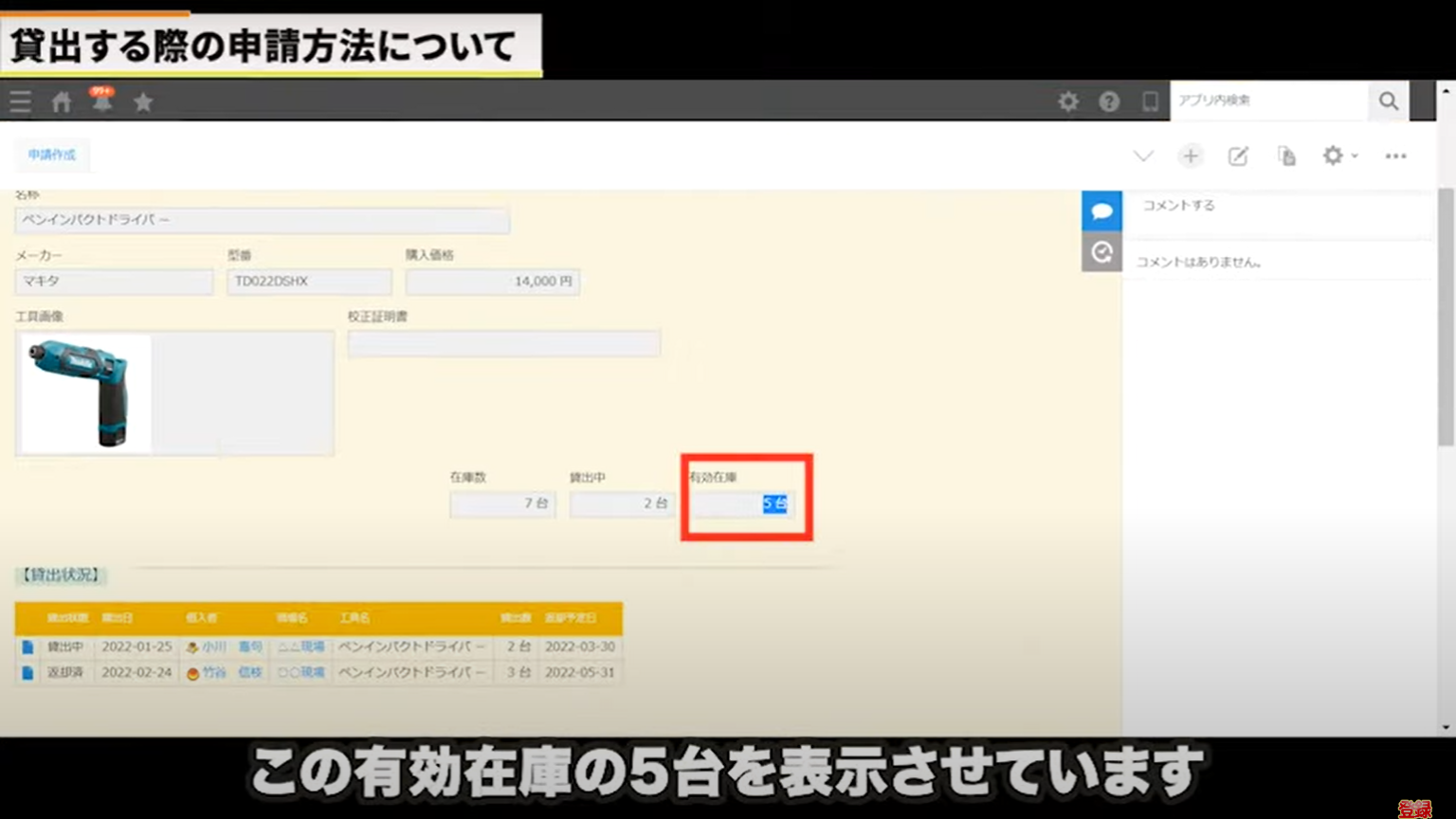Open the header settings gear menu
The width and height of the screenshot is (1456, 819).
(1068, 101)
